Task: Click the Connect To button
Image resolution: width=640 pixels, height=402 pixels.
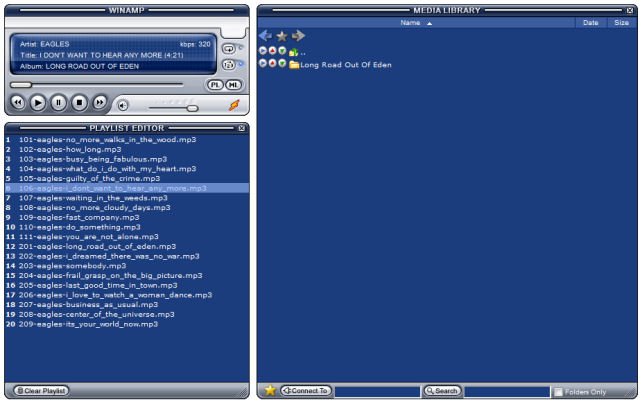Action: click(x=306, y=391)
